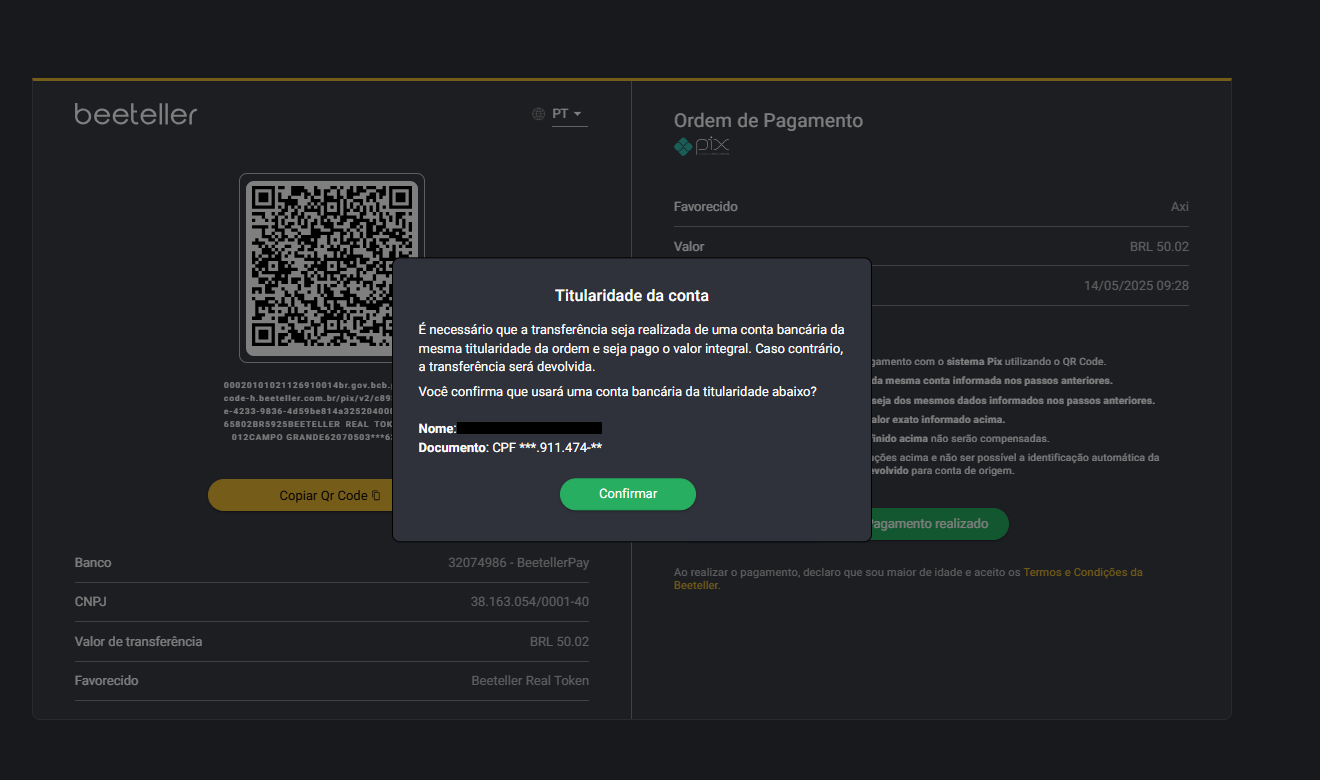Click the beeteller logo
The width and height of the screenshot is (1320, 780).
pos(135,113)
